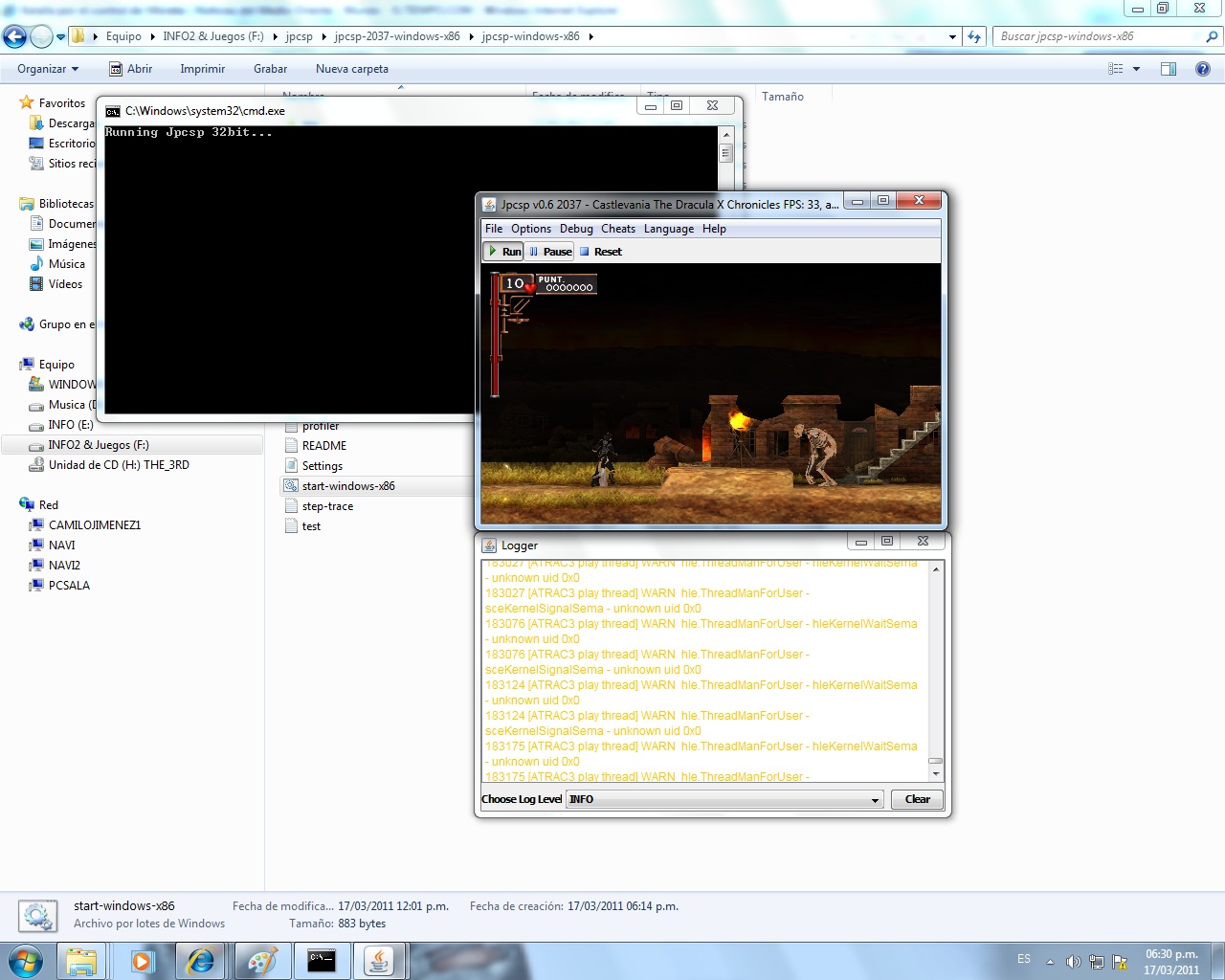
Task: Create a Nueva carpeta
Action: 352,69
